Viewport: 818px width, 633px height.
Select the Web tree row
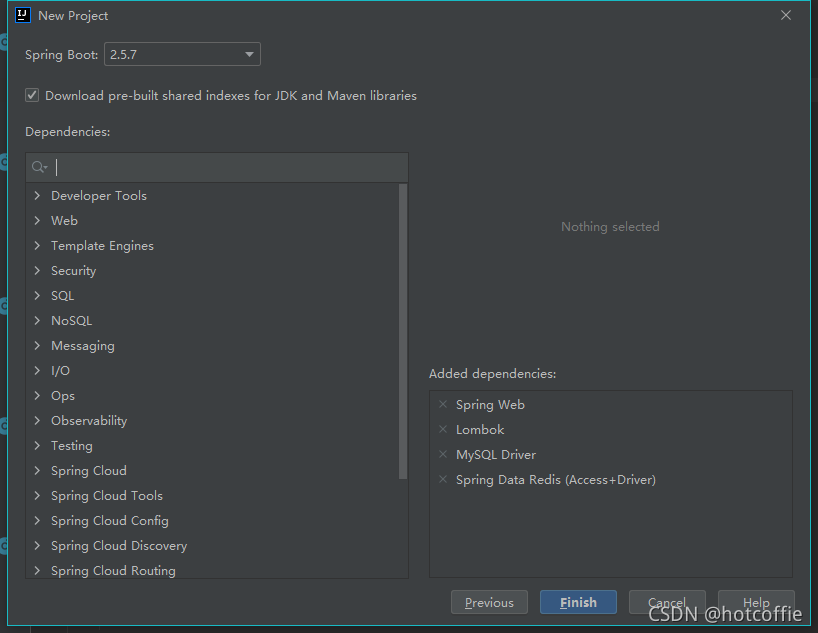pyautogui.click(x=212, y=221)
